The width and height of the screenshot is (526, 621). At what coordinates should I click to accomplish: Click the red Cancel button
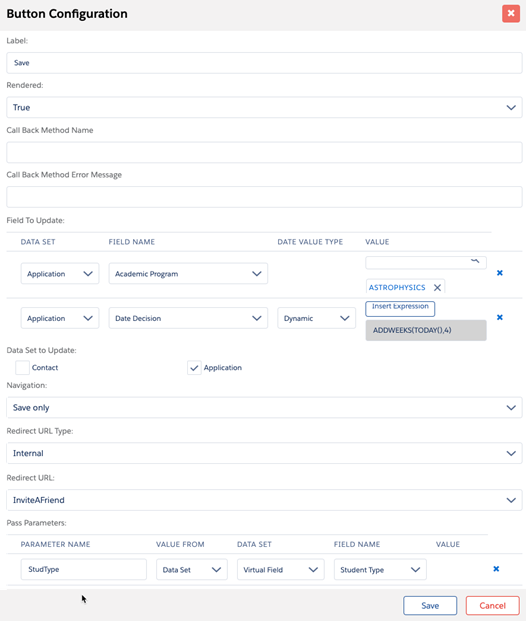492,606
